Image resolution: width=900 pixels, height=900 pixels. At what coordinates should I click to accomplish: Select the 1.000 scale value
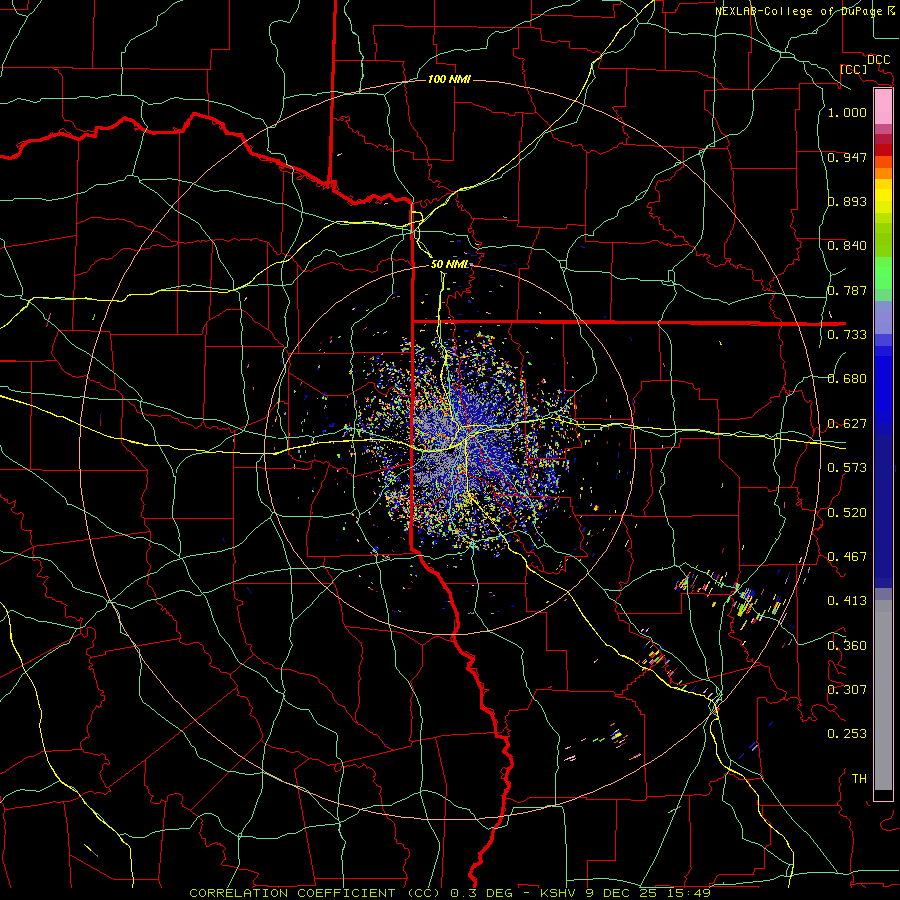coord(847,112)
